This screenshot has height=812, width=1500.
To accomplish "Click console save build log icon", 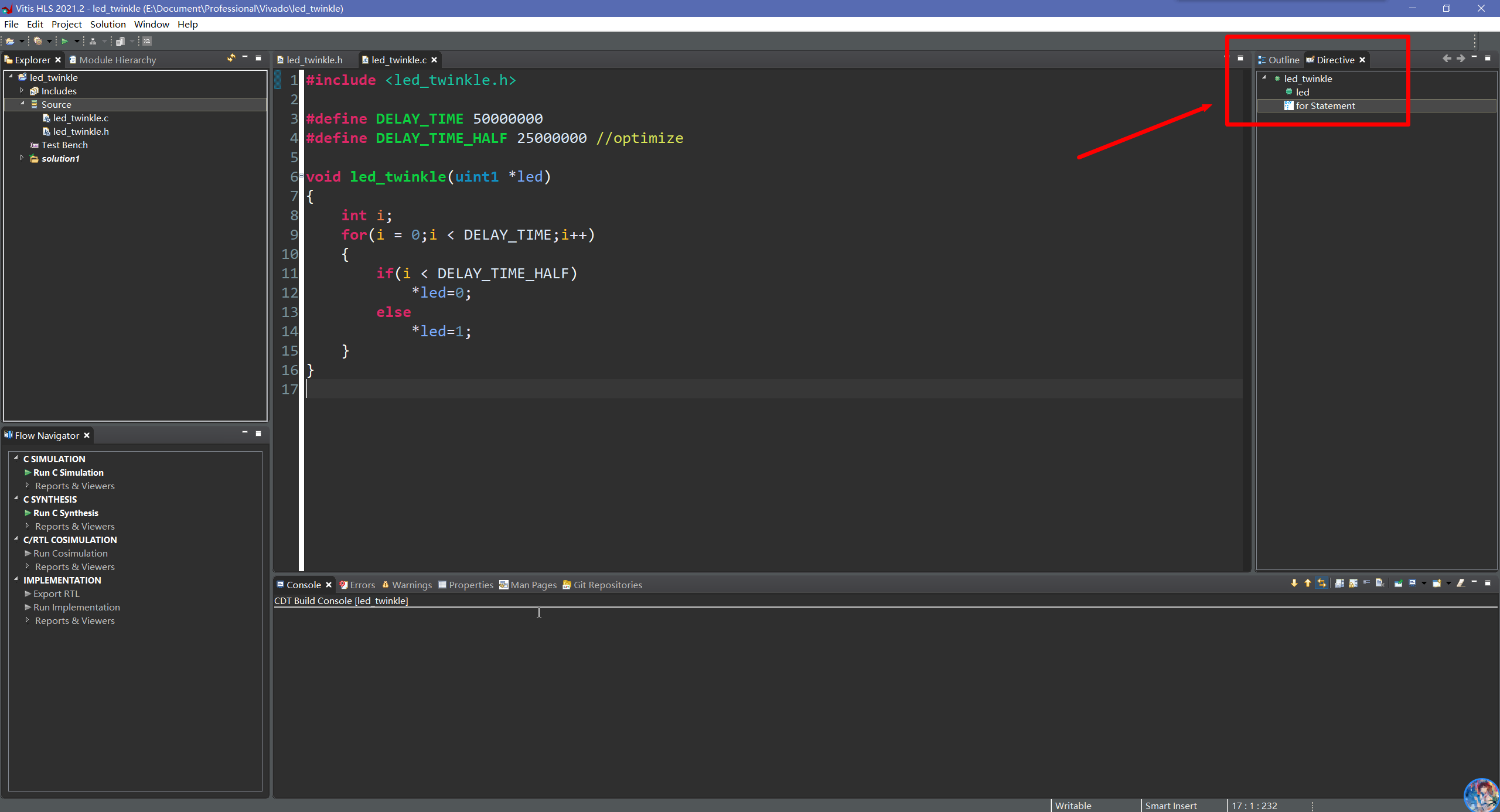I will pos(1339,583).
